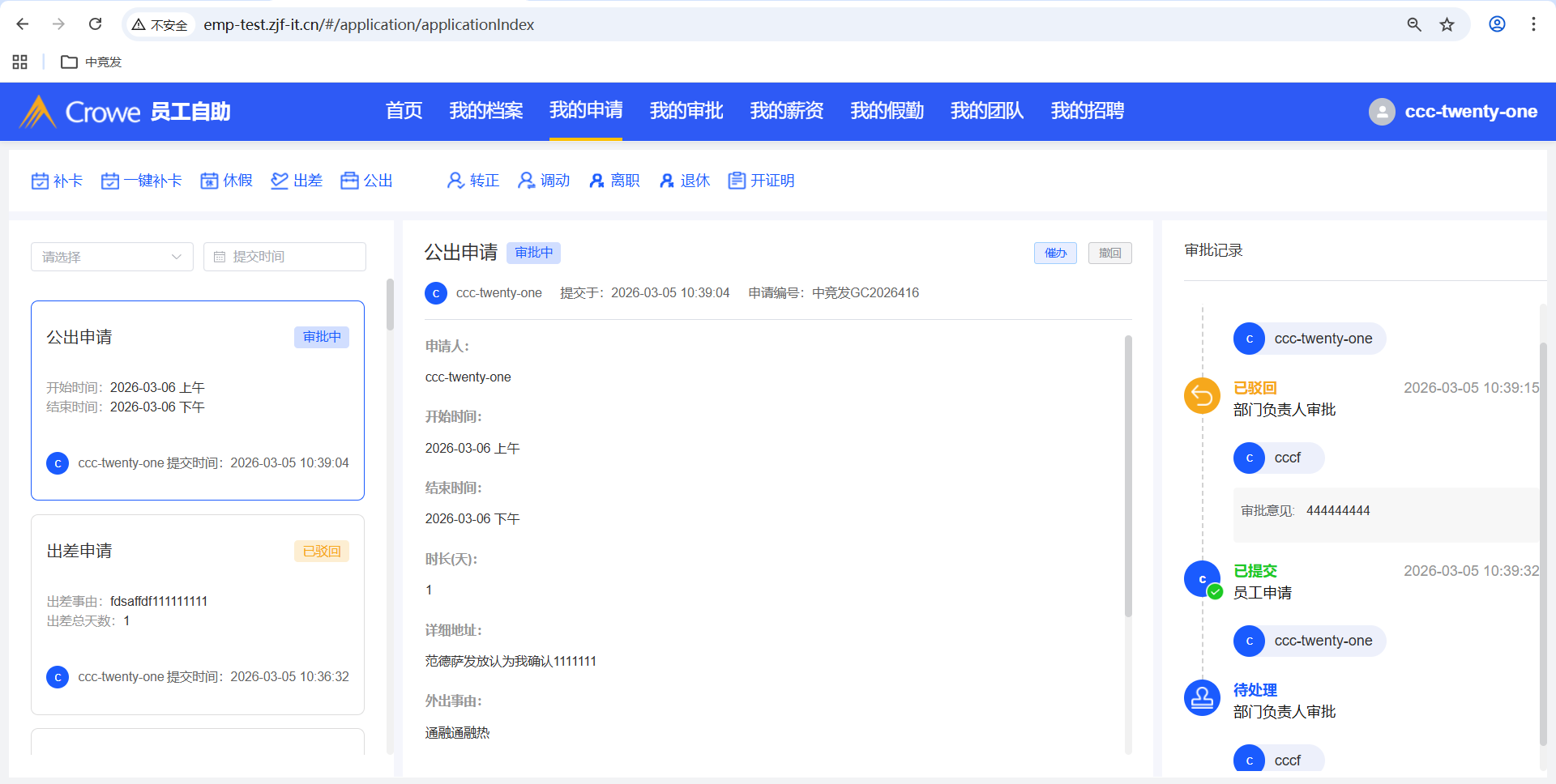Select the 出差申请 rejected application card
This screenshot has width=1556, height=784.
click(198, 614)
